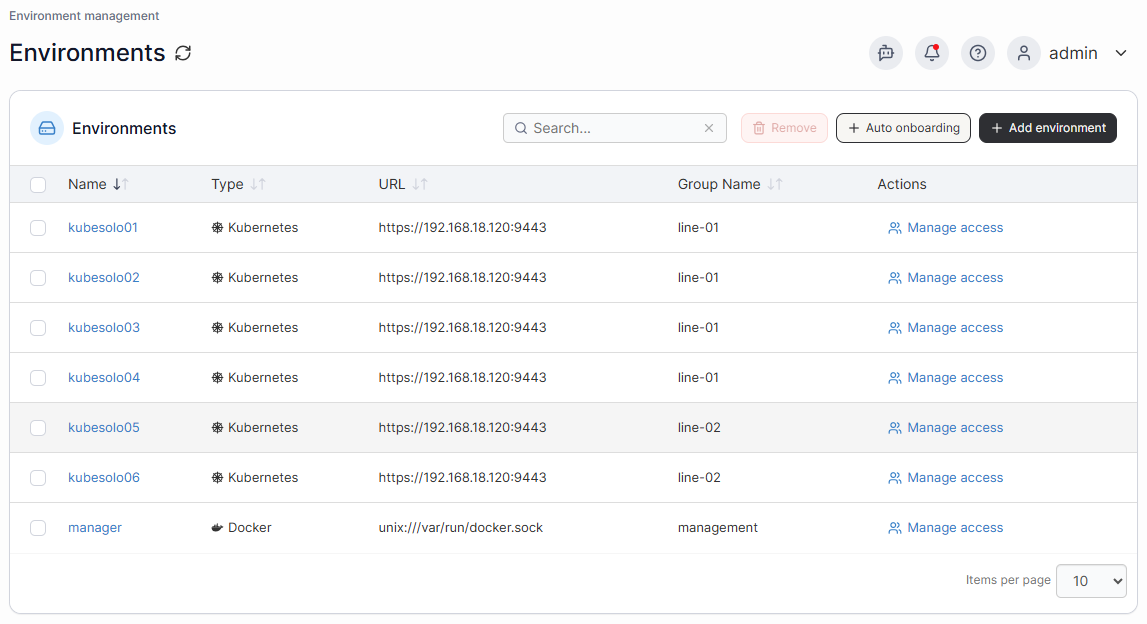Manage access for kubesolo06
The width and height of the screenshot is (1147, 624).
(x=945, y=478)
